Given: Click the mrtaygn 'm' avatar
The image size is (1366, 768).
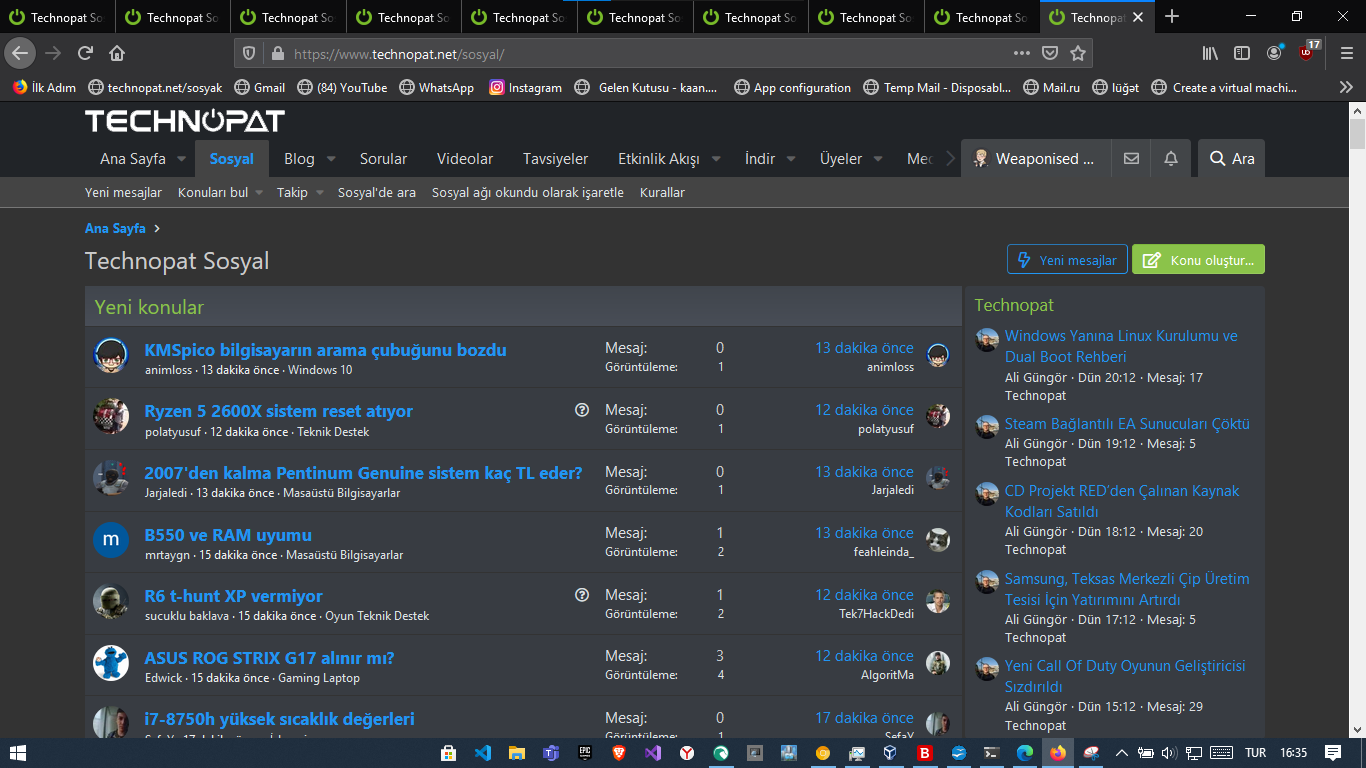Looking at the screenshot, I should click(x=111, y=540).
